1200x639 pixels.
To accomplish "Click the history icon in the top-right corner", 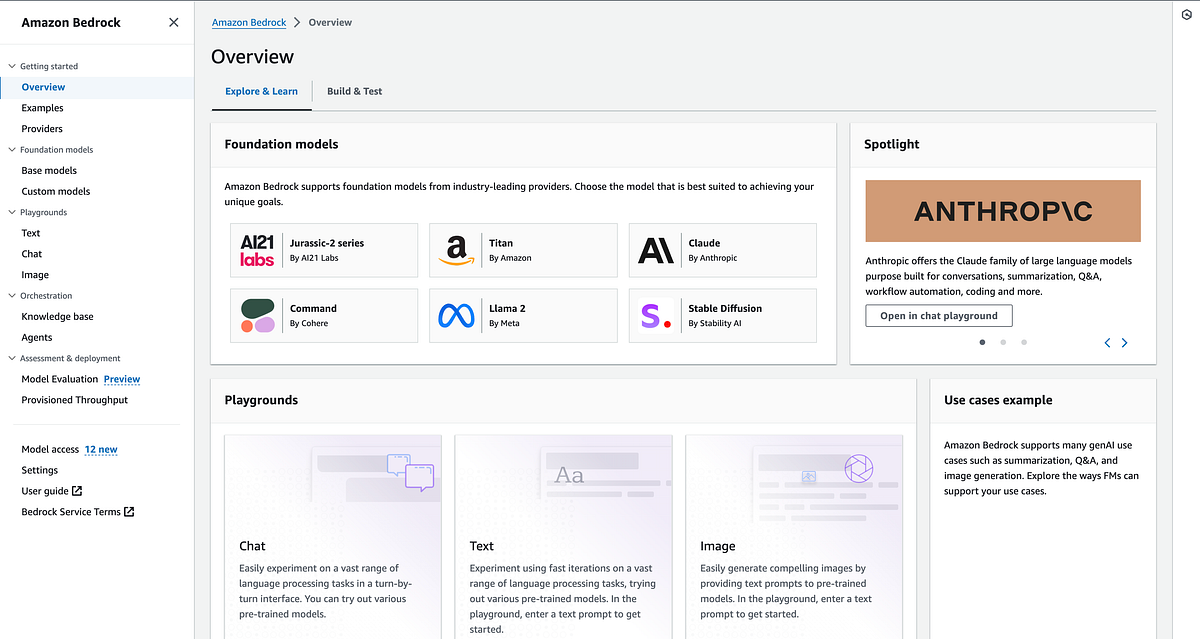I will (1186, 15).
